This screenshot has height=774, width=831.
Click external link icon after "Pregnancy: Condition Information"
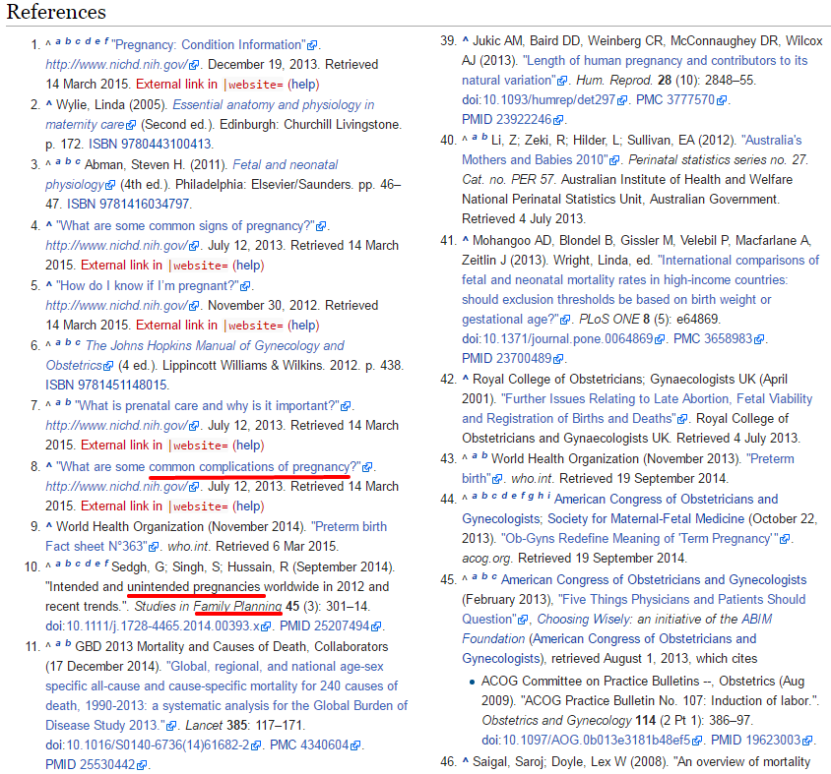pyautogui.click(x=313, y=45)
